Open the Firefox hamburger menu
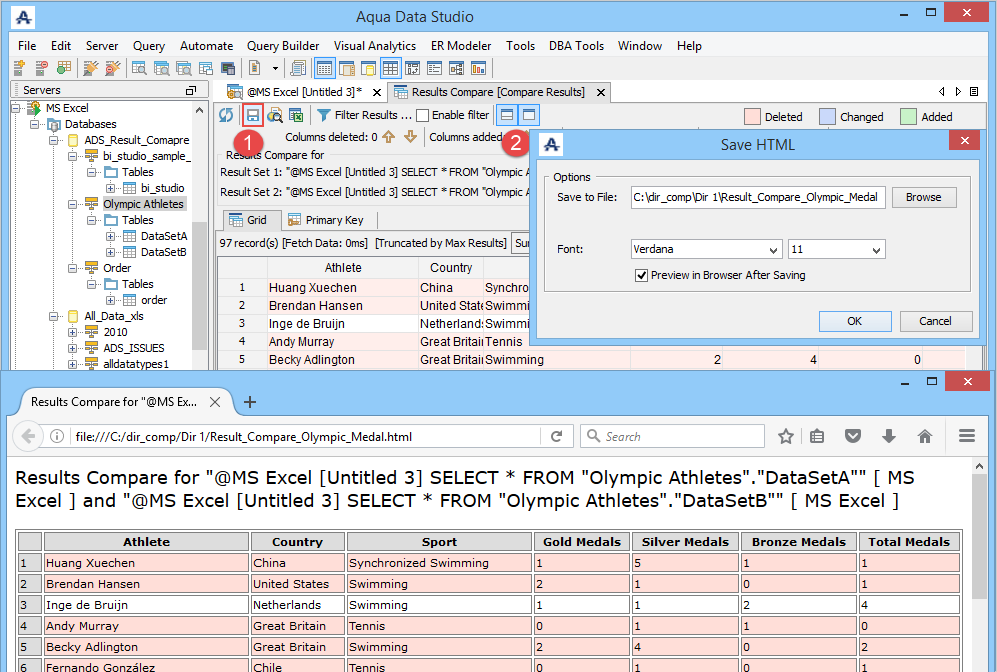This screenshot has height=672, width=997. (966, 436)
